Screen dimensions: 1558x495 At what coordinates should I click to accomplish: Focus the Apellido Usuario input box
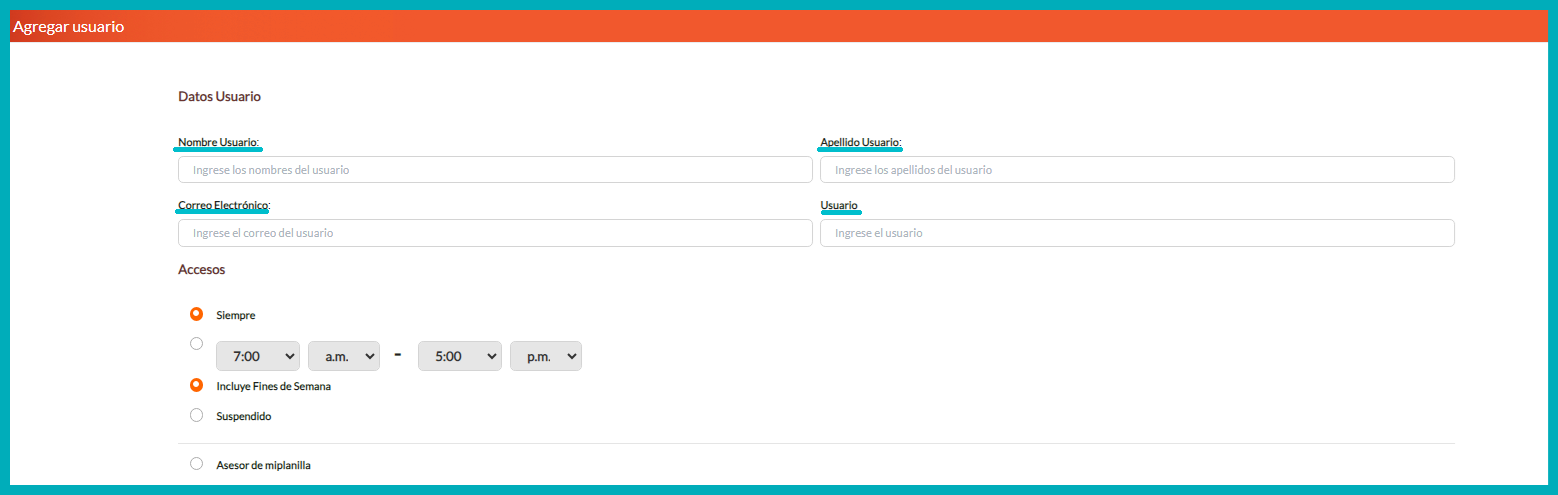(x=1137, y=170)
